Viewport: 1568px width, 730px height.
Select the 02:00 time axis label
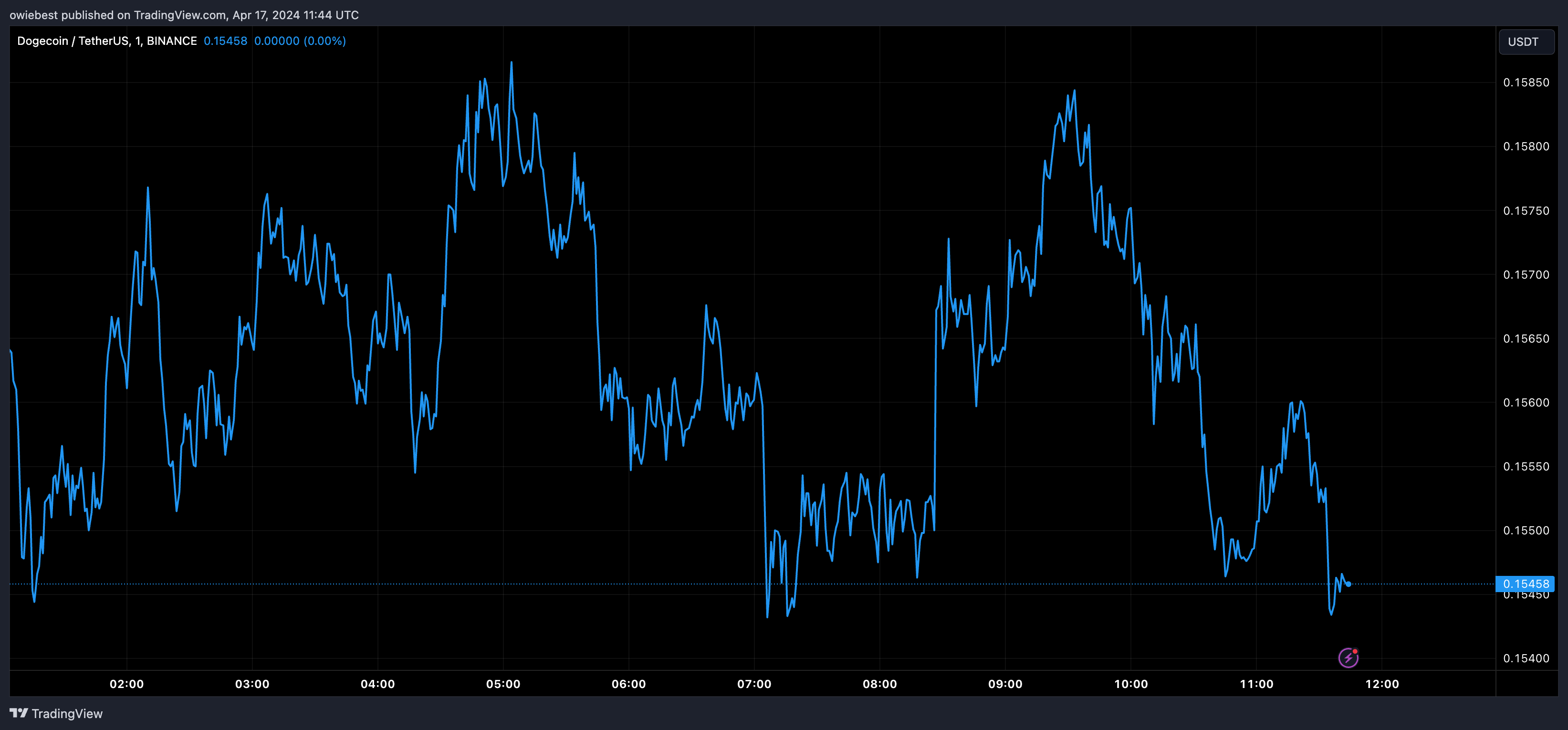coord(126,684)
